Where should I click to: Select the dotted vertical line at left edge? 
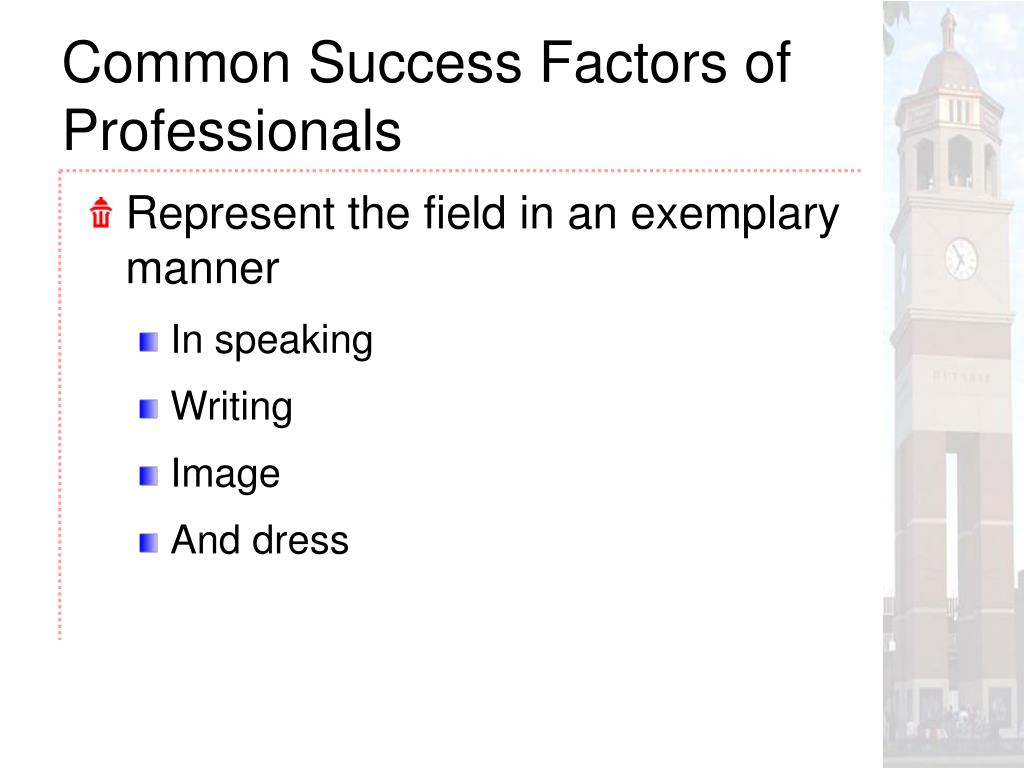tap(60, 405)
